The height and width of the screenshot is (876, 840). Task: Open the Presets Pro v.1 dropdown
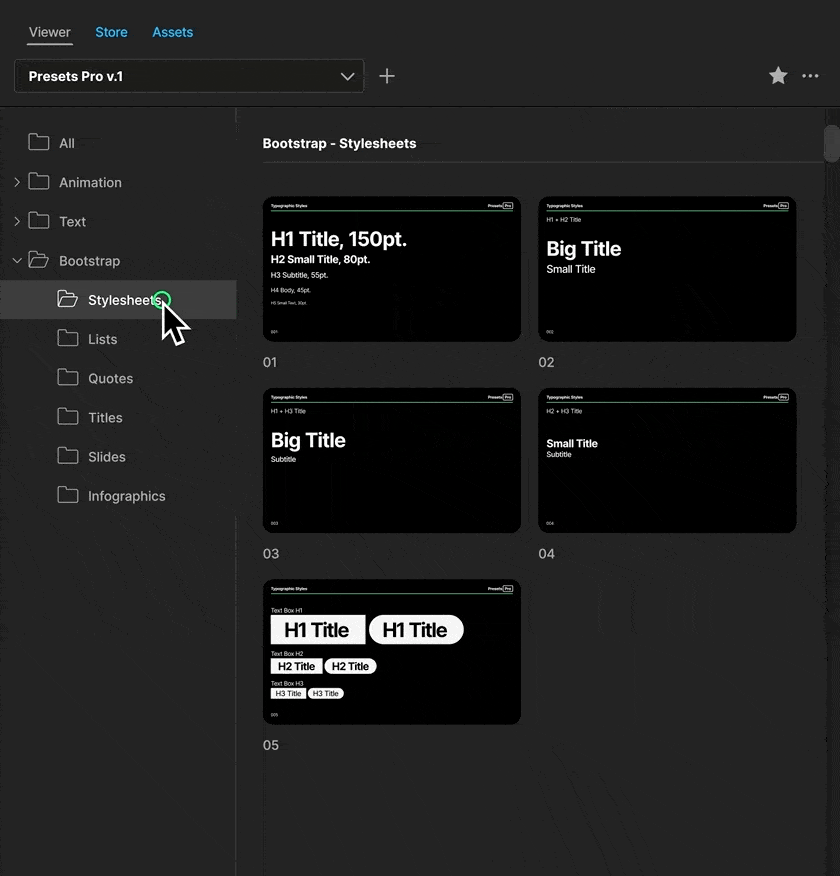[x=189, y=76]
